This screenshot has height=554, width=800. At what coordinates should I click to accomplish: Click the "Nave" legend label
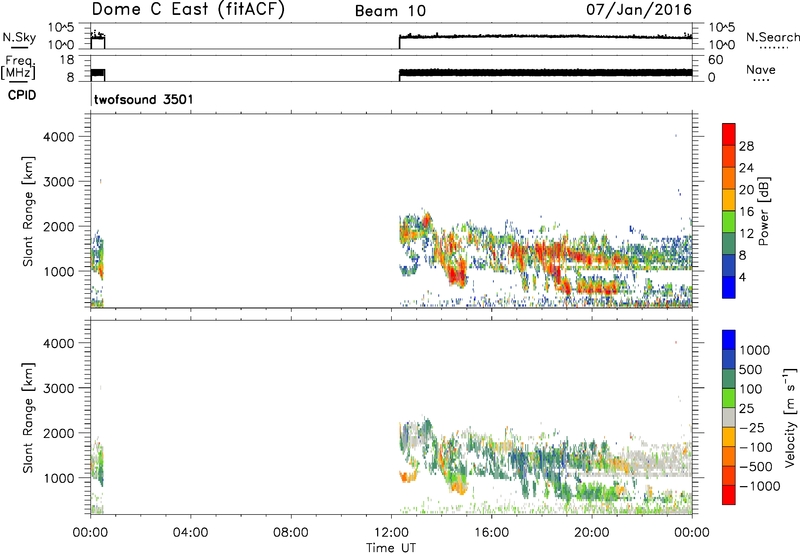[x=761, y=69]
